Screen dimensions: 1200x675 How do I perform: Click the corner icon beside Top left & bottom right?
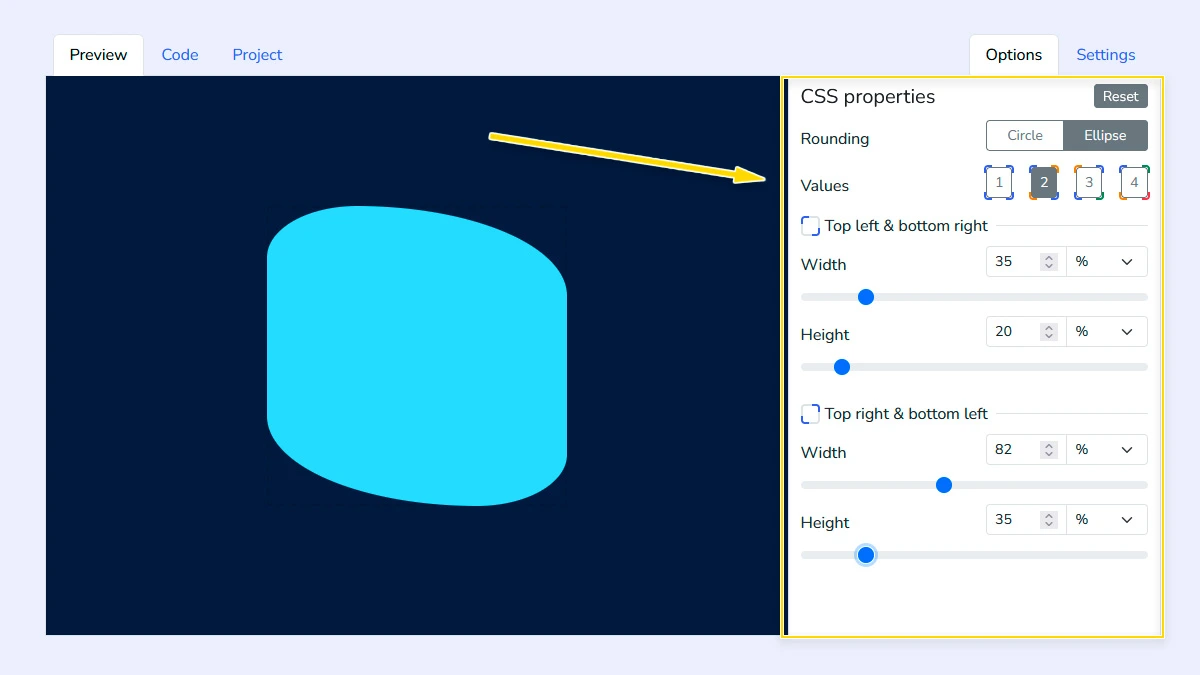810,226
